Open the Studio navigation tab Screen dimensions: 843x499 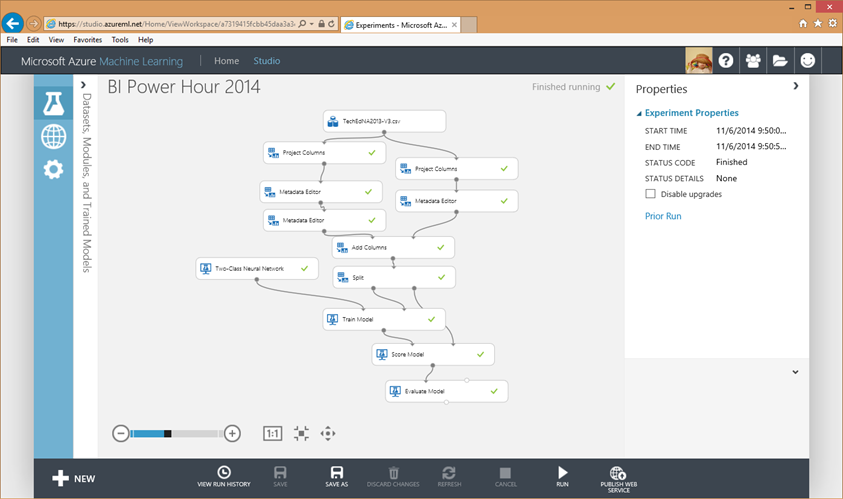[x=267, y=61]
